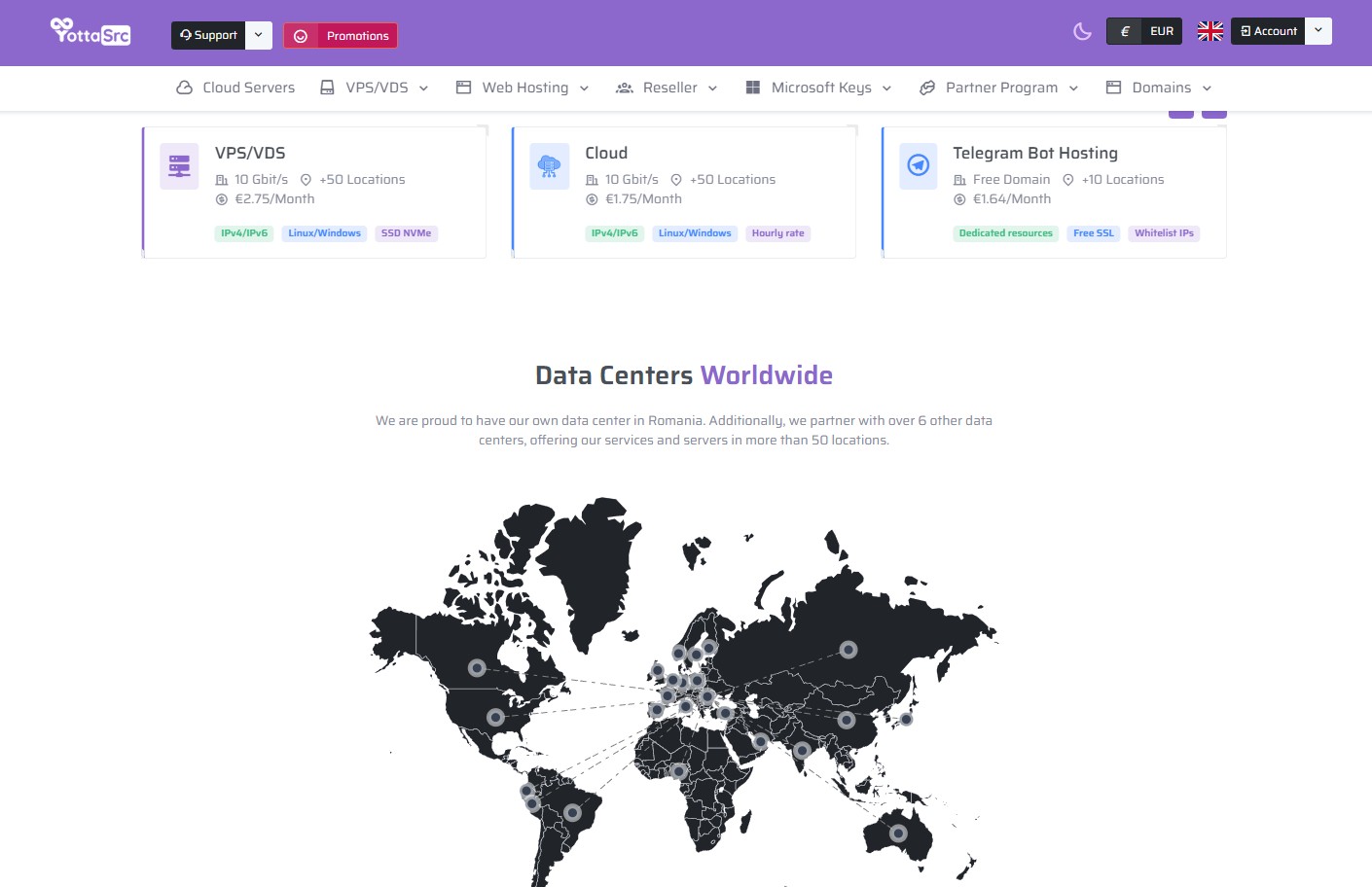This screenshot has width=1372, height=887.
Task: Click the cloud icon beside Cloud Servers
Action: pyautogui.click(x=183, y=87)
